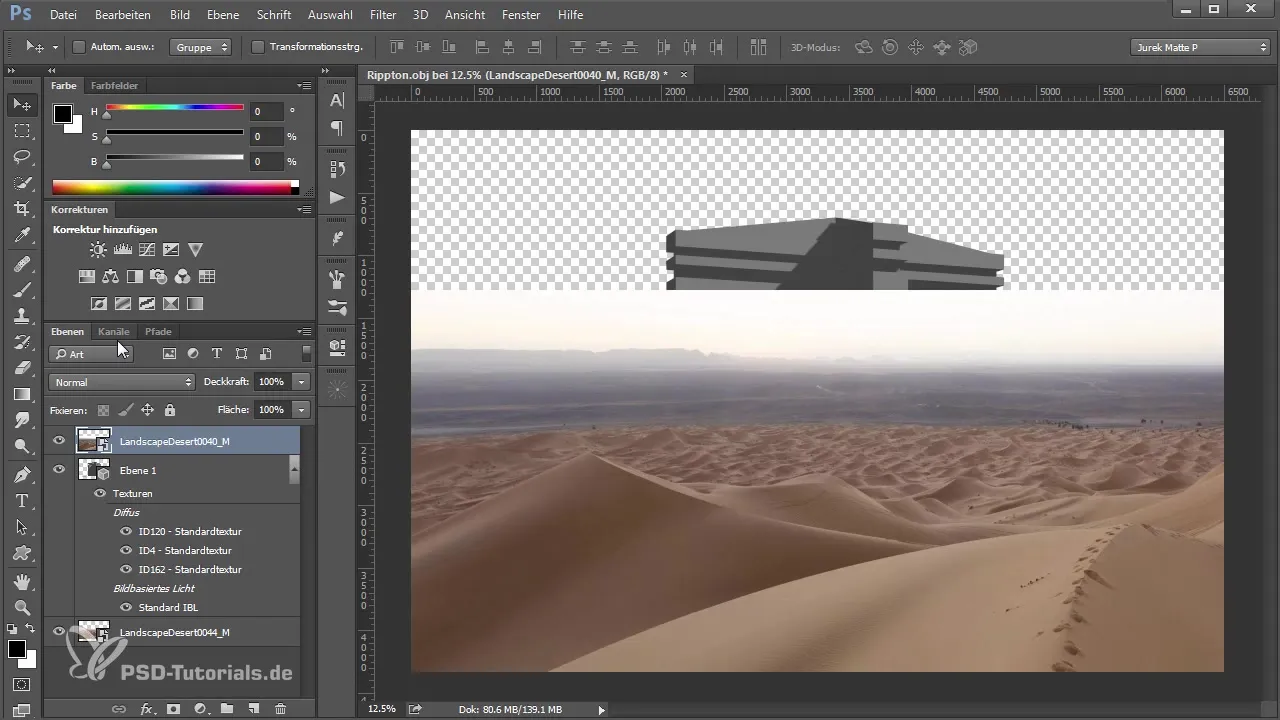Check the Transformationsstrg. option

pyautogui.click(x=258, y=47)
